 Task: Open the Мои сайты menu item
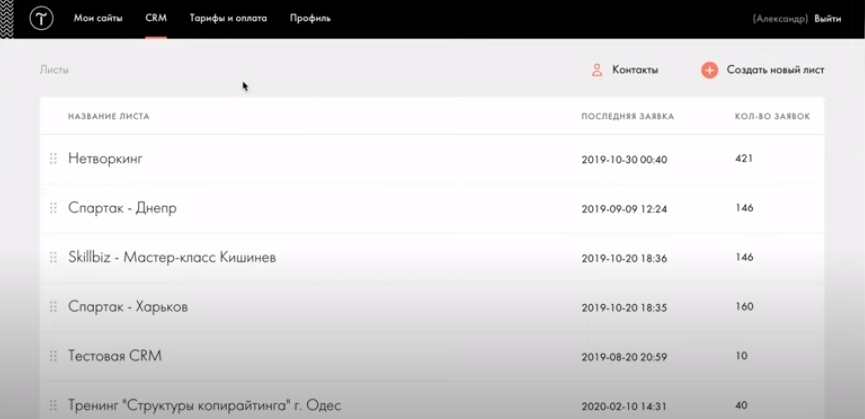(98, 18)
